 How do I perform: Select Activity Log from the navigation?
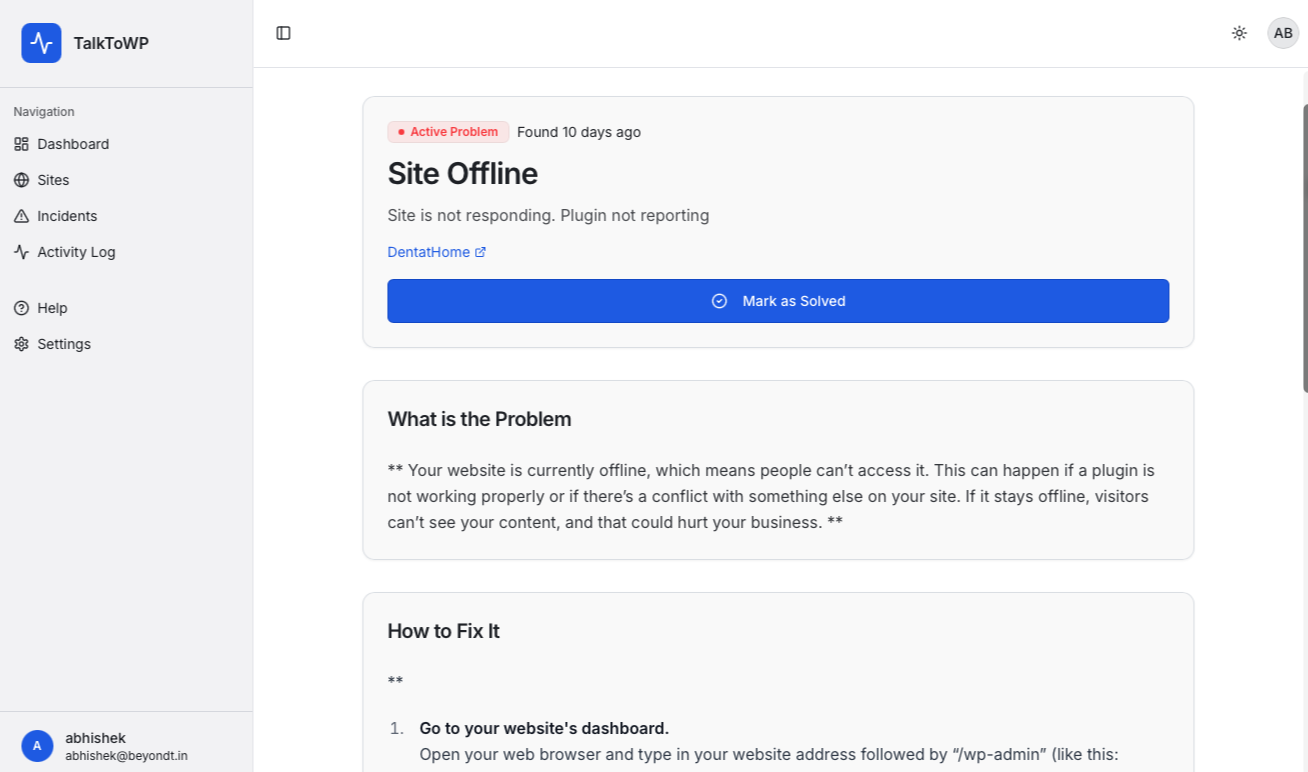75,252
